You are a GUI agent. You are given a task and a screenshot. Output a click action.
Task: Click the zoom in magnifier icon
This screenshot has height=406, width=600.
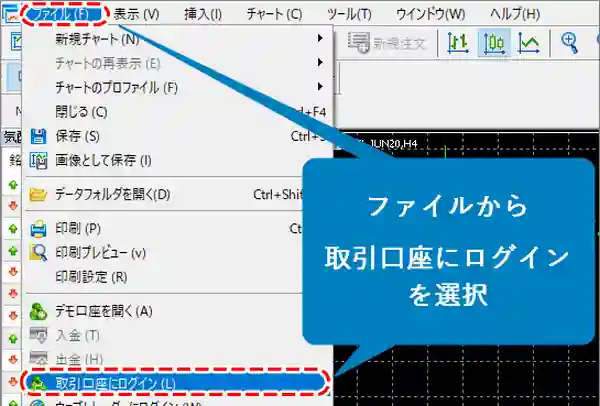[570, 42]
